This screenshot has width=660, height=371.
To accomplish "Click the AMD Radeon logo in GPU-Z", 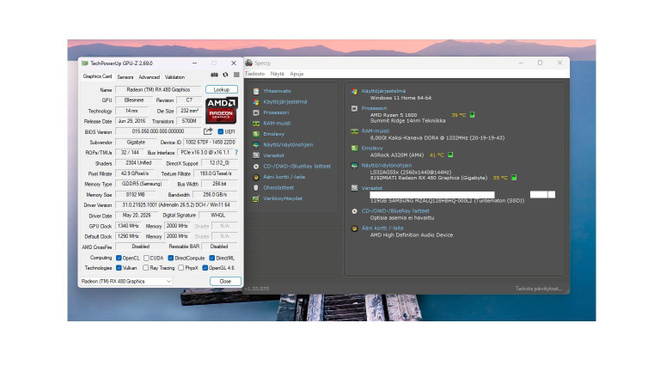I will point(221,110).
